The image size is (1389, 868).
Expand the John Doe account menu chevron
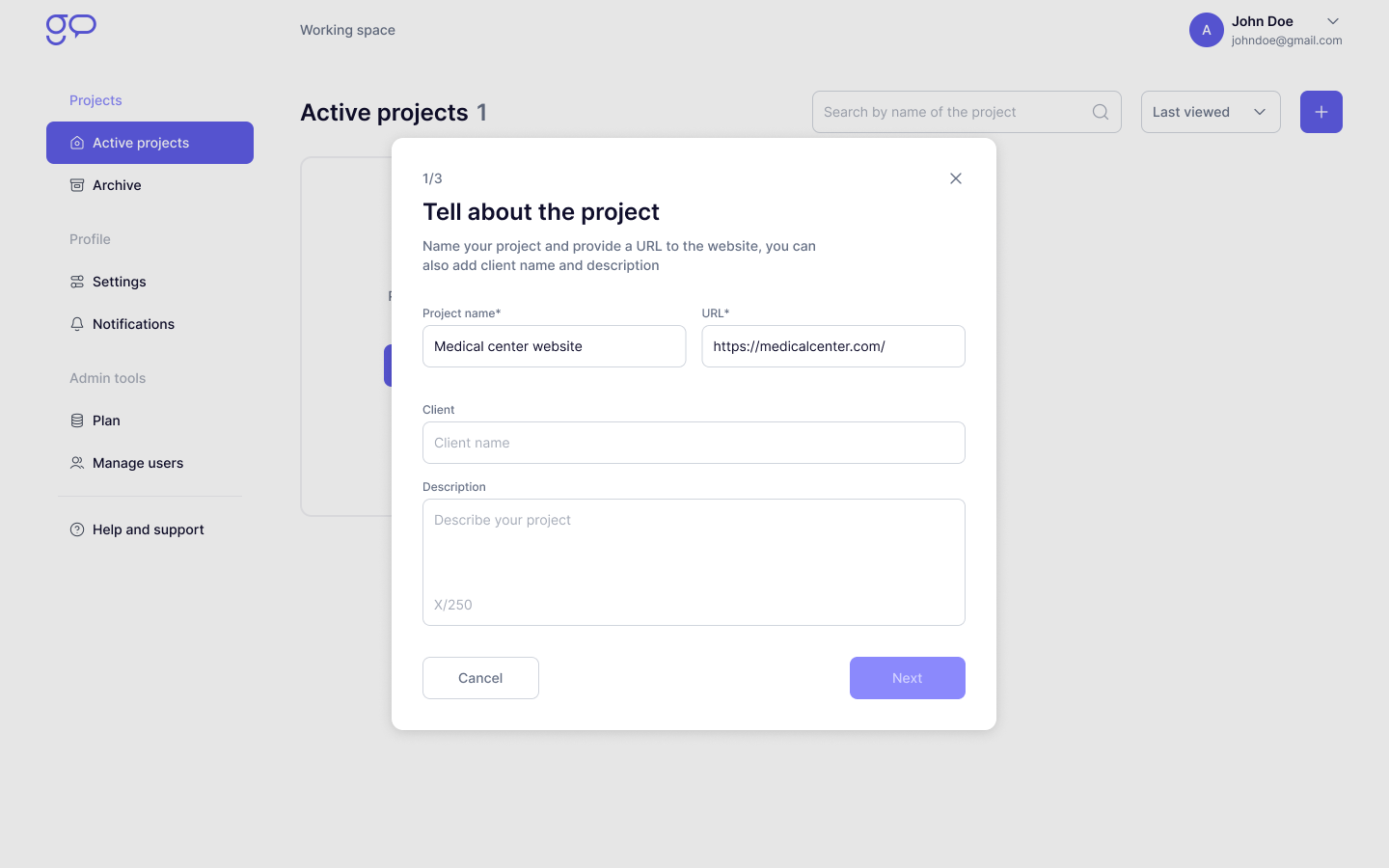(1333, 21)
